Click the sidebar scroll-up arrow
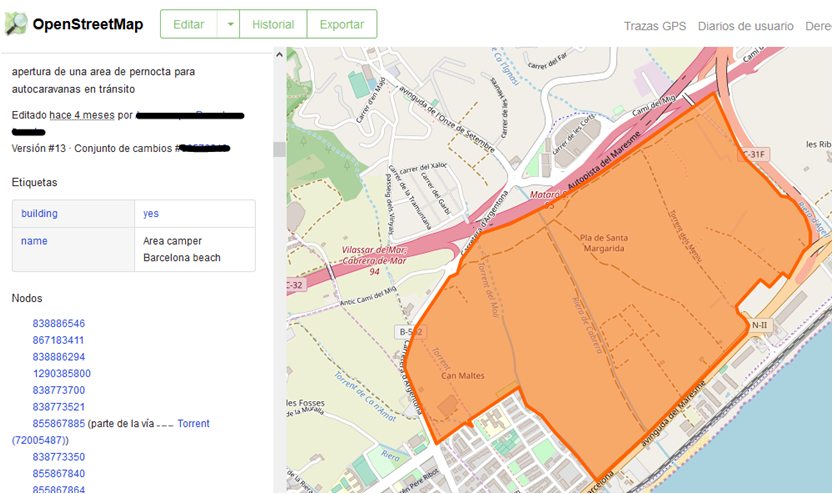Viewport: 833px width, 494px height. (x=279, y=55)
